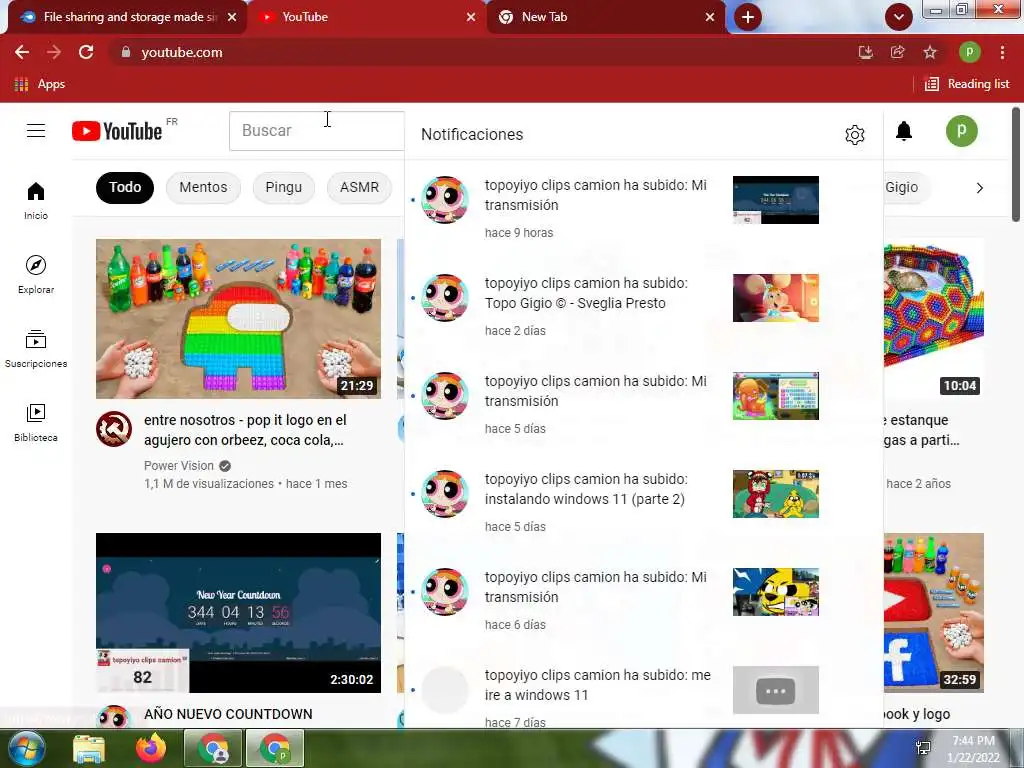Click the New Year Countdown video thumbnail
The image size is (1024, 768).
[x=238, y=613]
